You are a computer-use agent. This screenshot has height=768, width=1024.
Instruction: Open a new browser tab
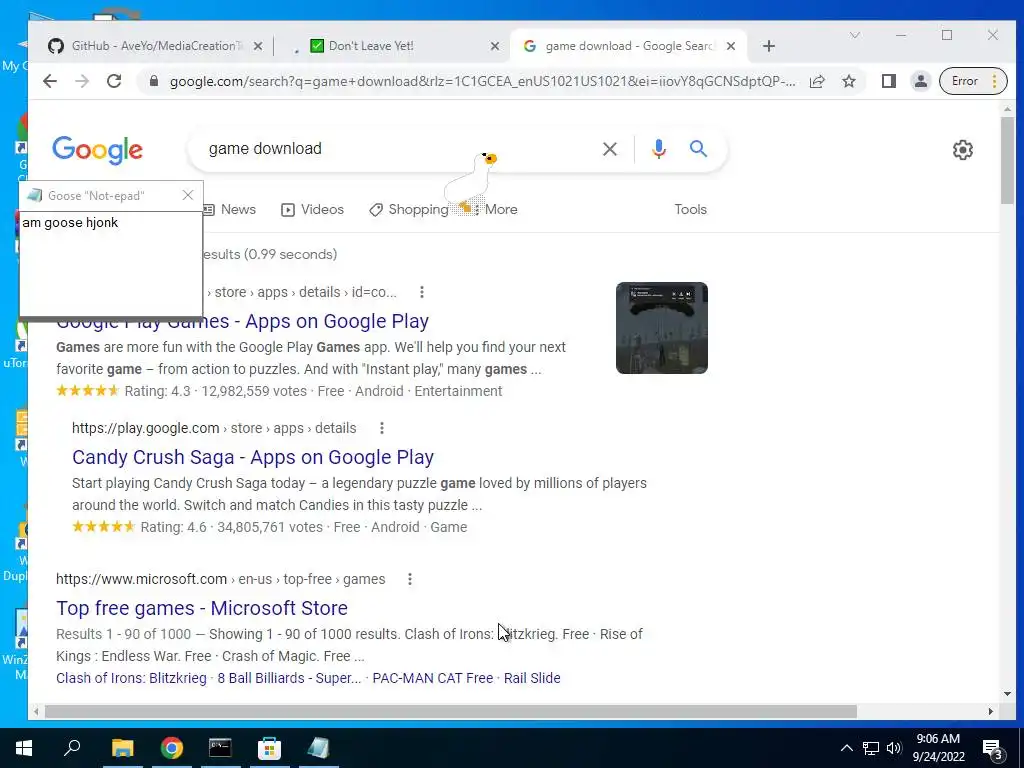click(769, 46)
